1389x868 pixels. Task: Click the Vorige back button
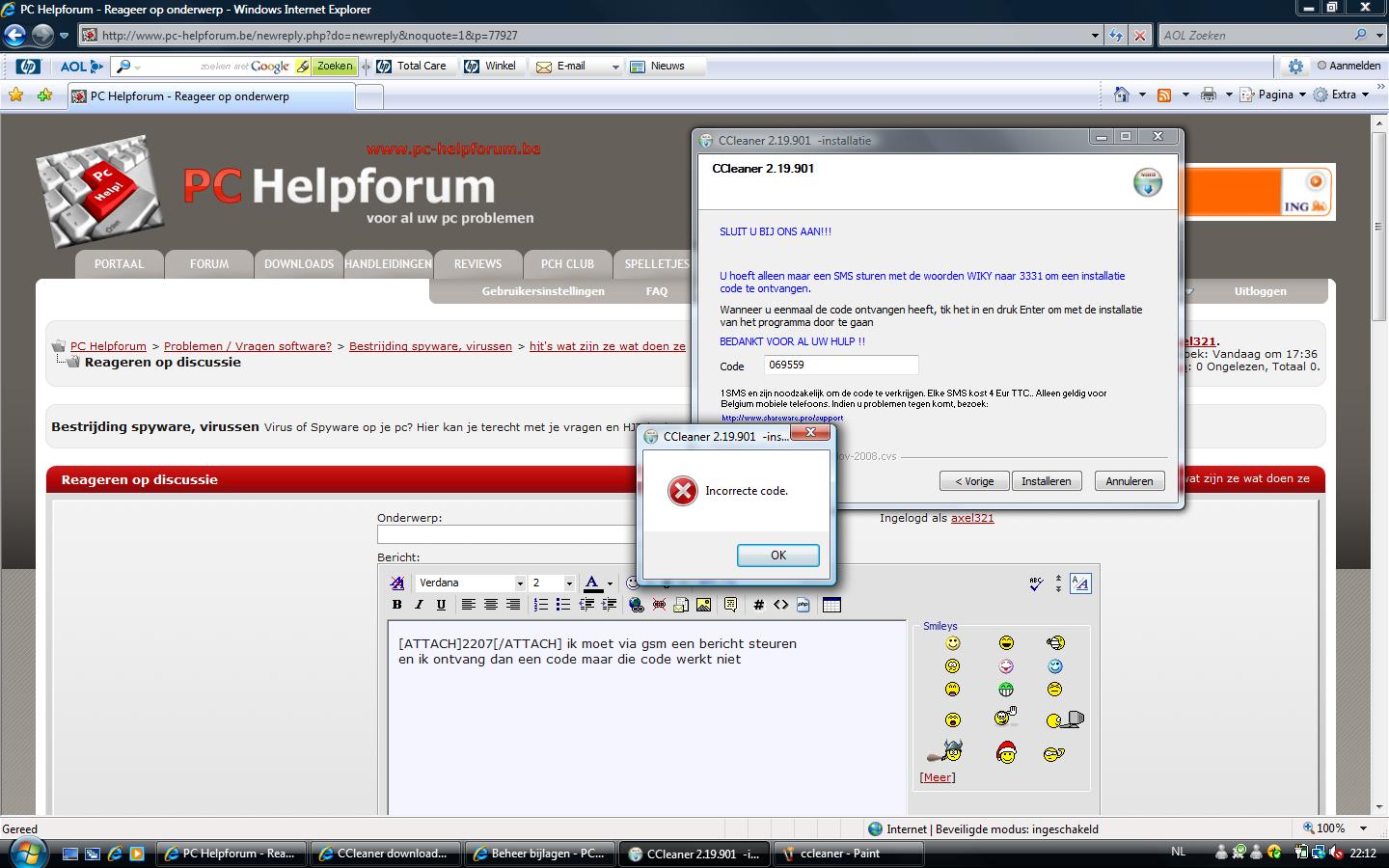tap(974, 481)
